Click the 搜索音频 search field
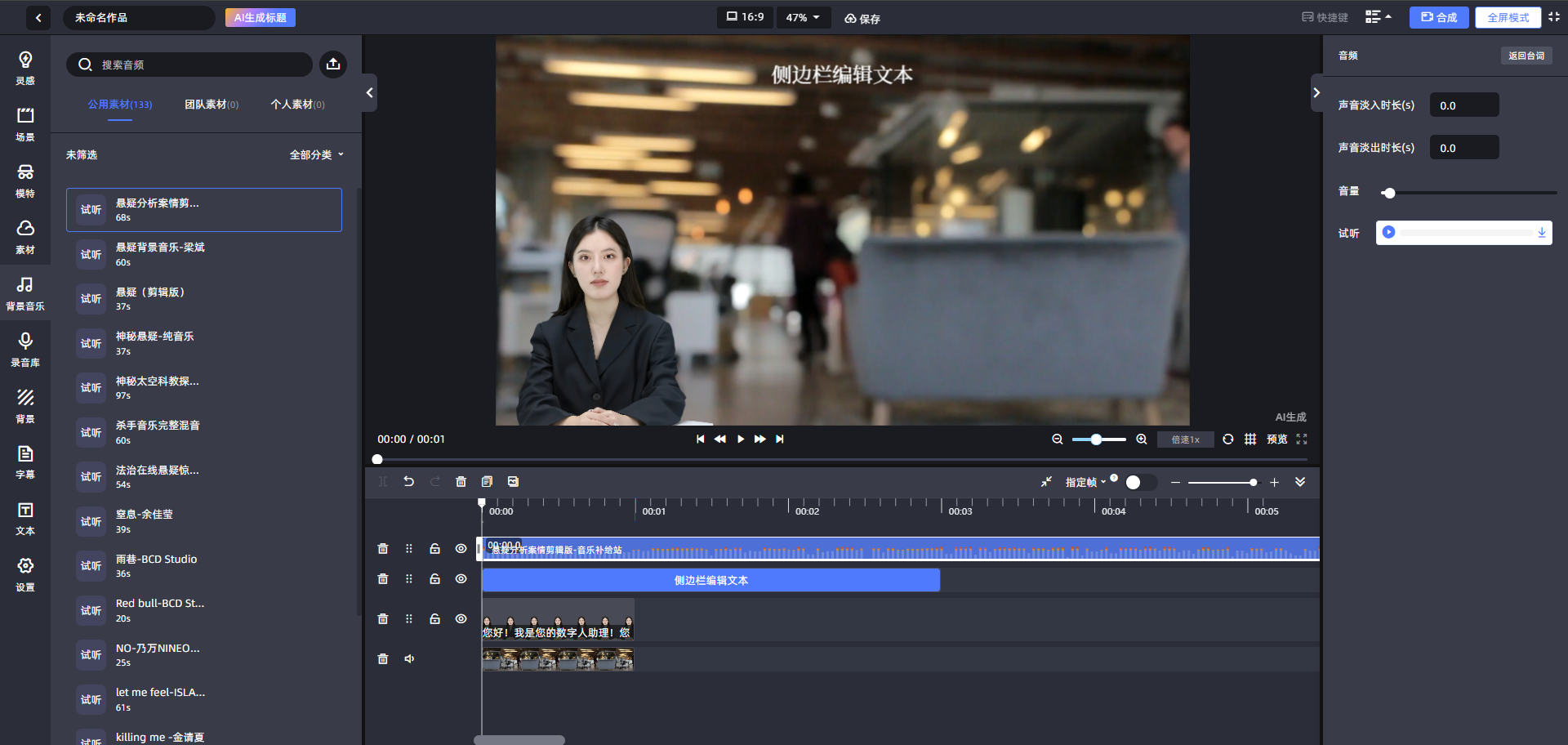Image resolution: width=1568 pixels, height=745 pixels. [189, 65]
